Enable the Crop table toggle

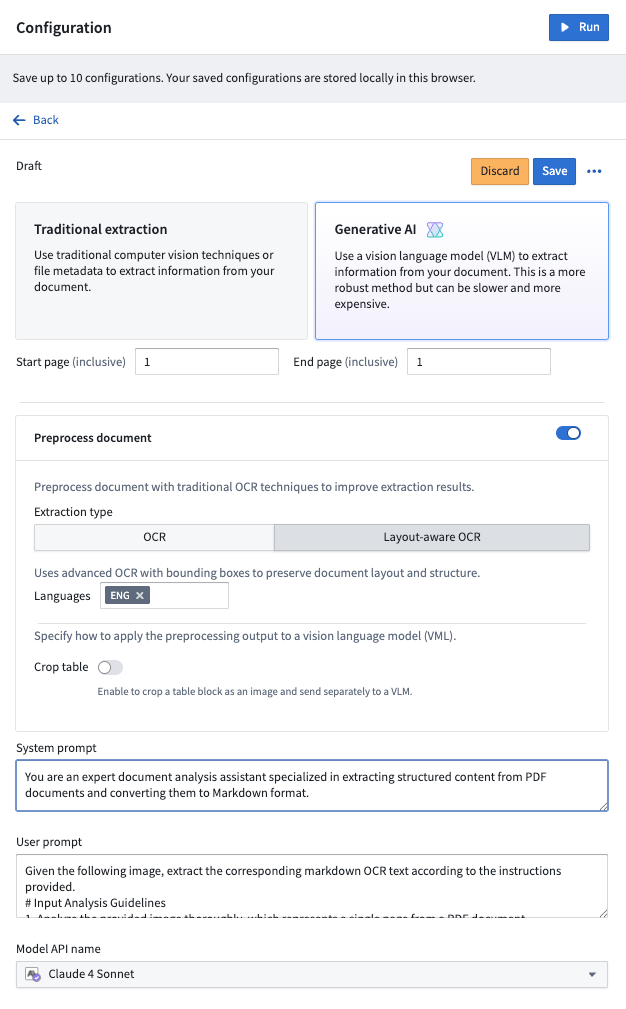(110, 667)
